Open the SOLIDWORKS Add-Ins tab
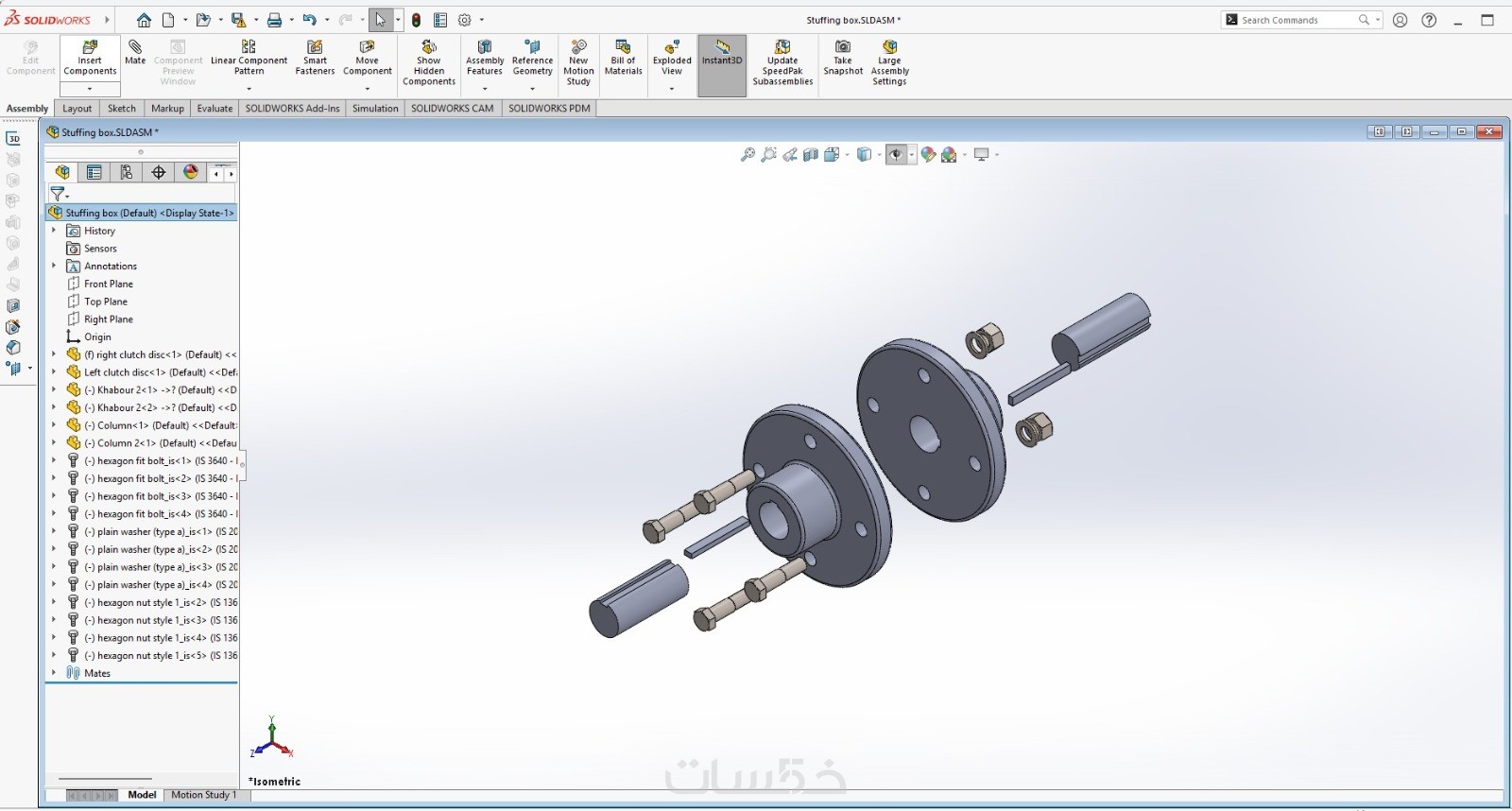1512x811 pixels. (292, 109)
